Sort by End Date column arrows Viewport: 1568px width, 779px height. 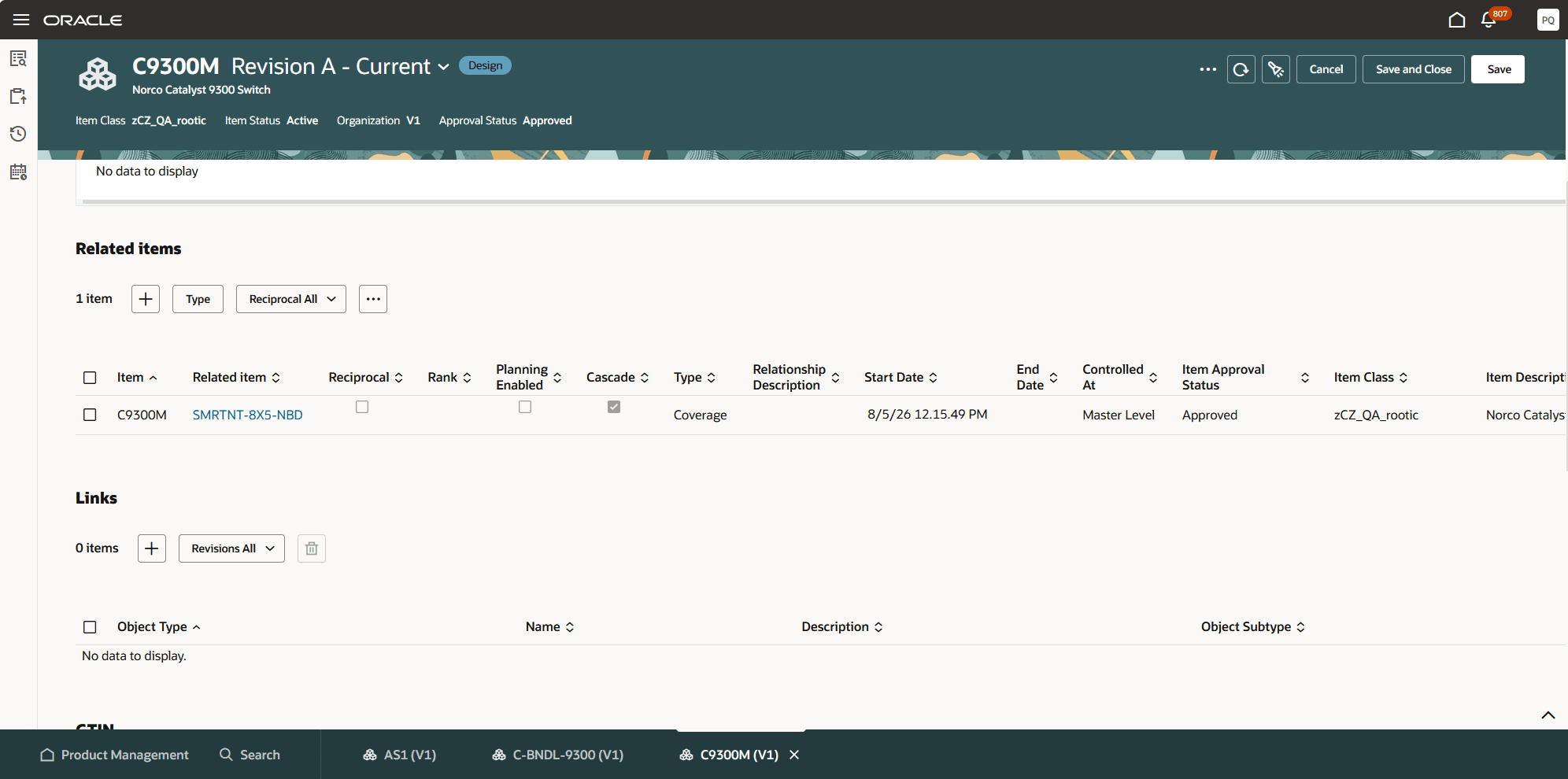(x=1053, y=378)
